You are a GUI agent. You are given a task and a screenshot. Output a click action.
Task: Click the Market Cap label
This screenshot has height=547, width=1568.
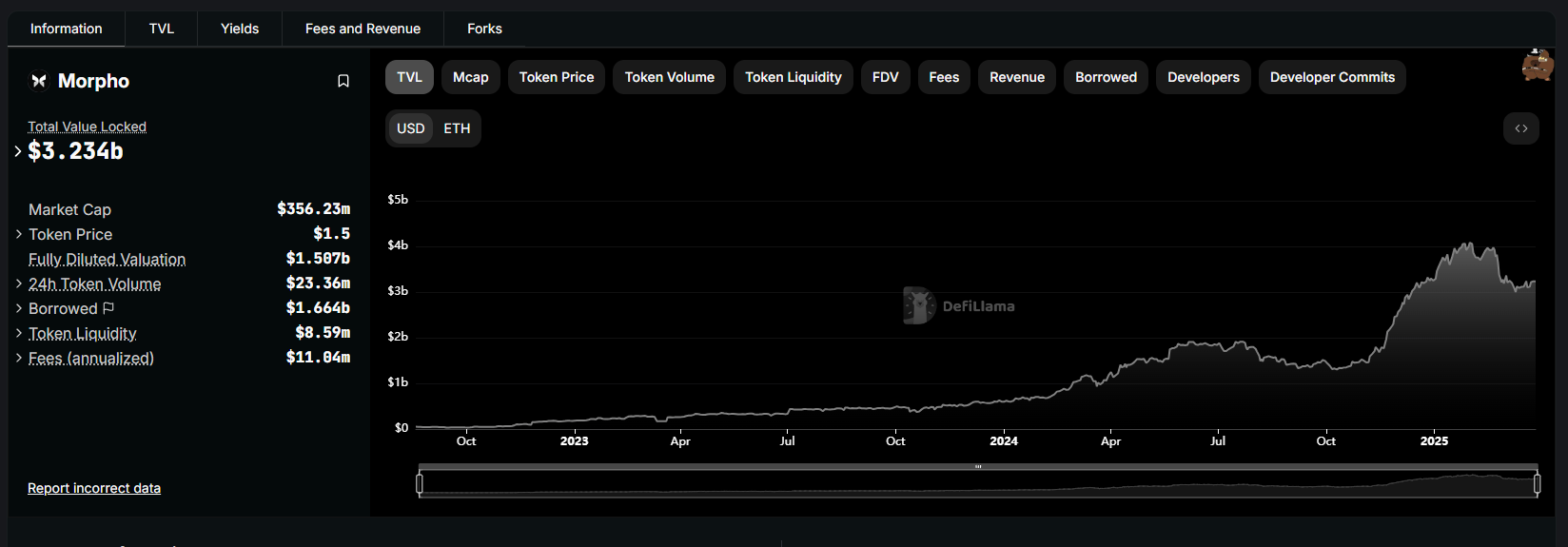pyautogui.click(x=69, y=209)
